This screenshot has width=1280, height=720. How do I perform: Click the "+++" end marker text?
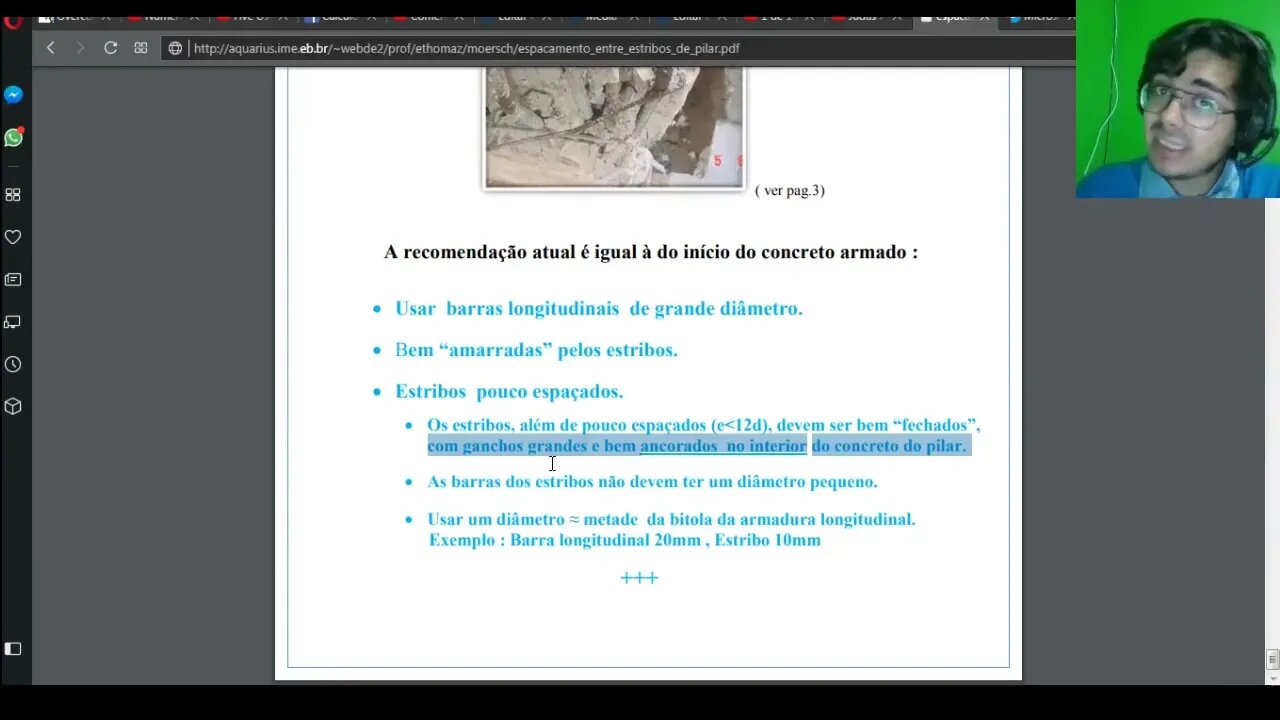(639, 578)
